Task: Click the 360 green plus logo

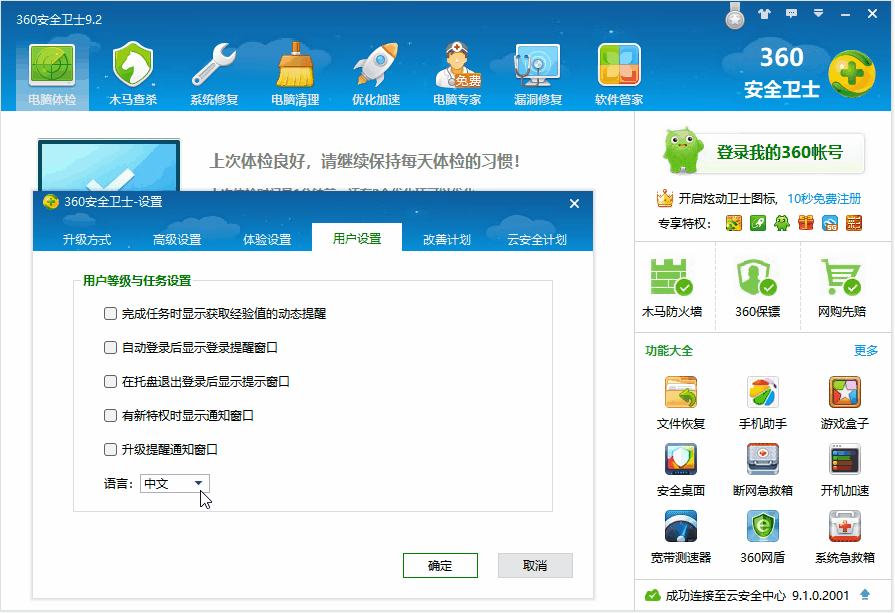Action: click(x=852, y=74)
